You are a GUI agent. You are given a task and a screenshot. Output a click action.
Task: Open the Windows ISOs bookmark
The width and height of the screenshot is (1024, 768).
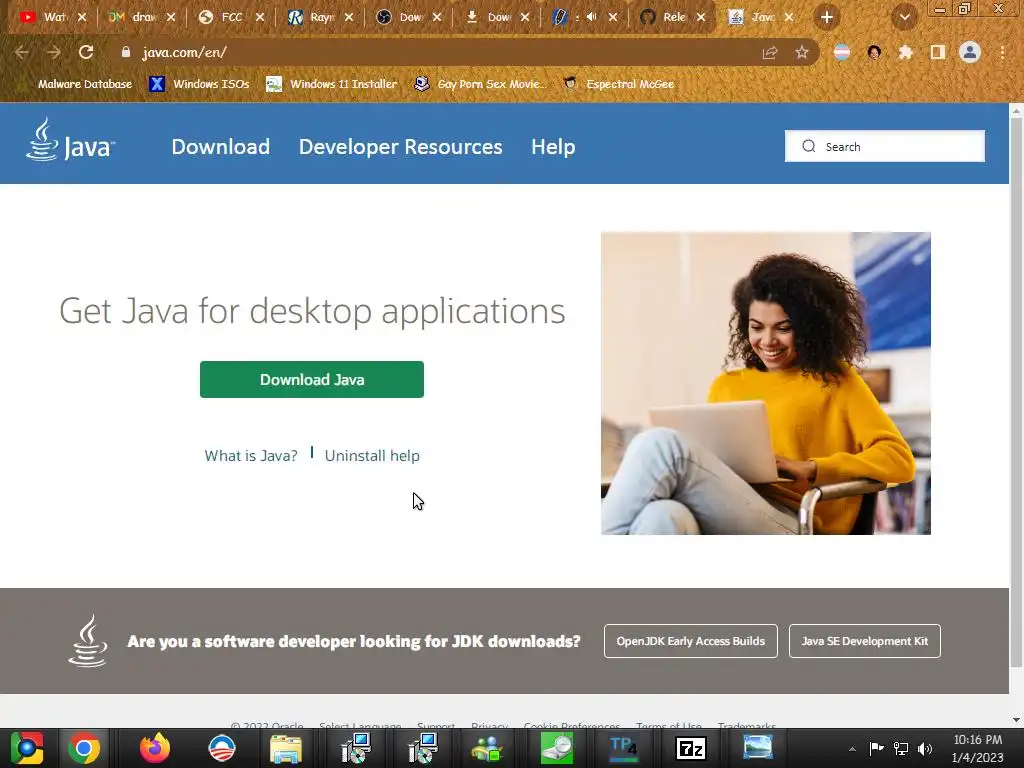pos(199,84)
